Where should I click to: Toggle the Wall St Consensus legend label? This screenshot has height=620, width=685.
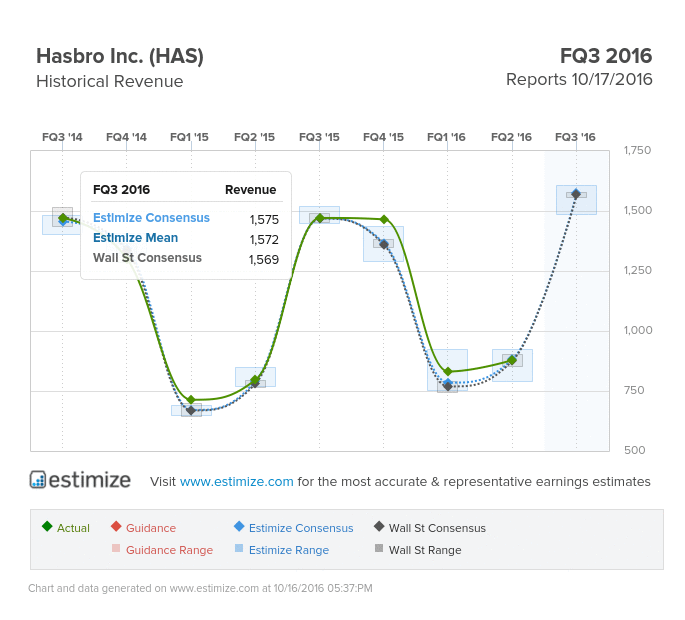click(x=437, y=528)
